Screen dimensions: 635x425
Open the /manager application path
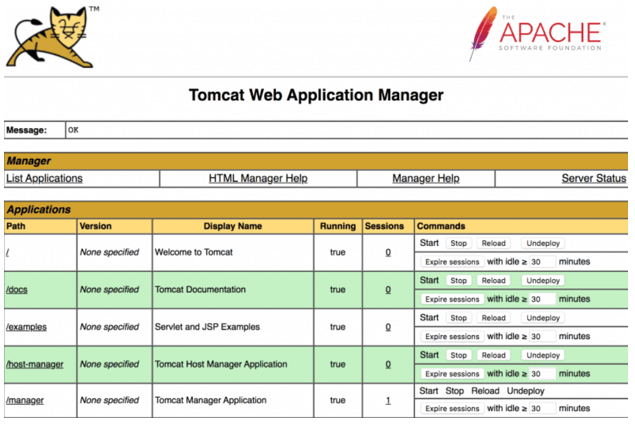(25, 400)
